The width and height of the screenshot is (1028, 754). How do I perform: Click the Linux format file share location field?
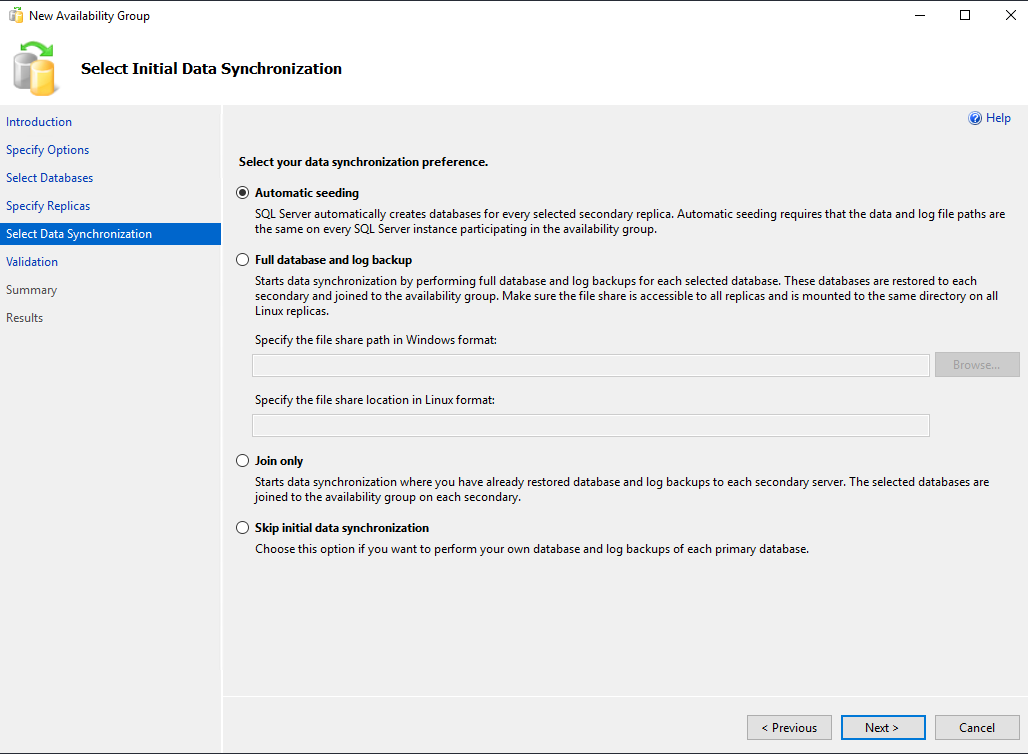[591, 426]
